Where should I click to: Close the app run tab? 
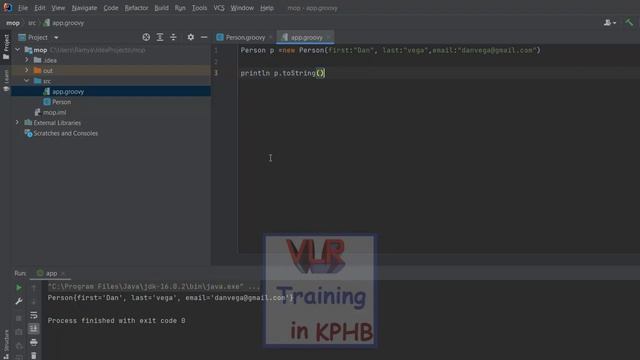(63, 273)
